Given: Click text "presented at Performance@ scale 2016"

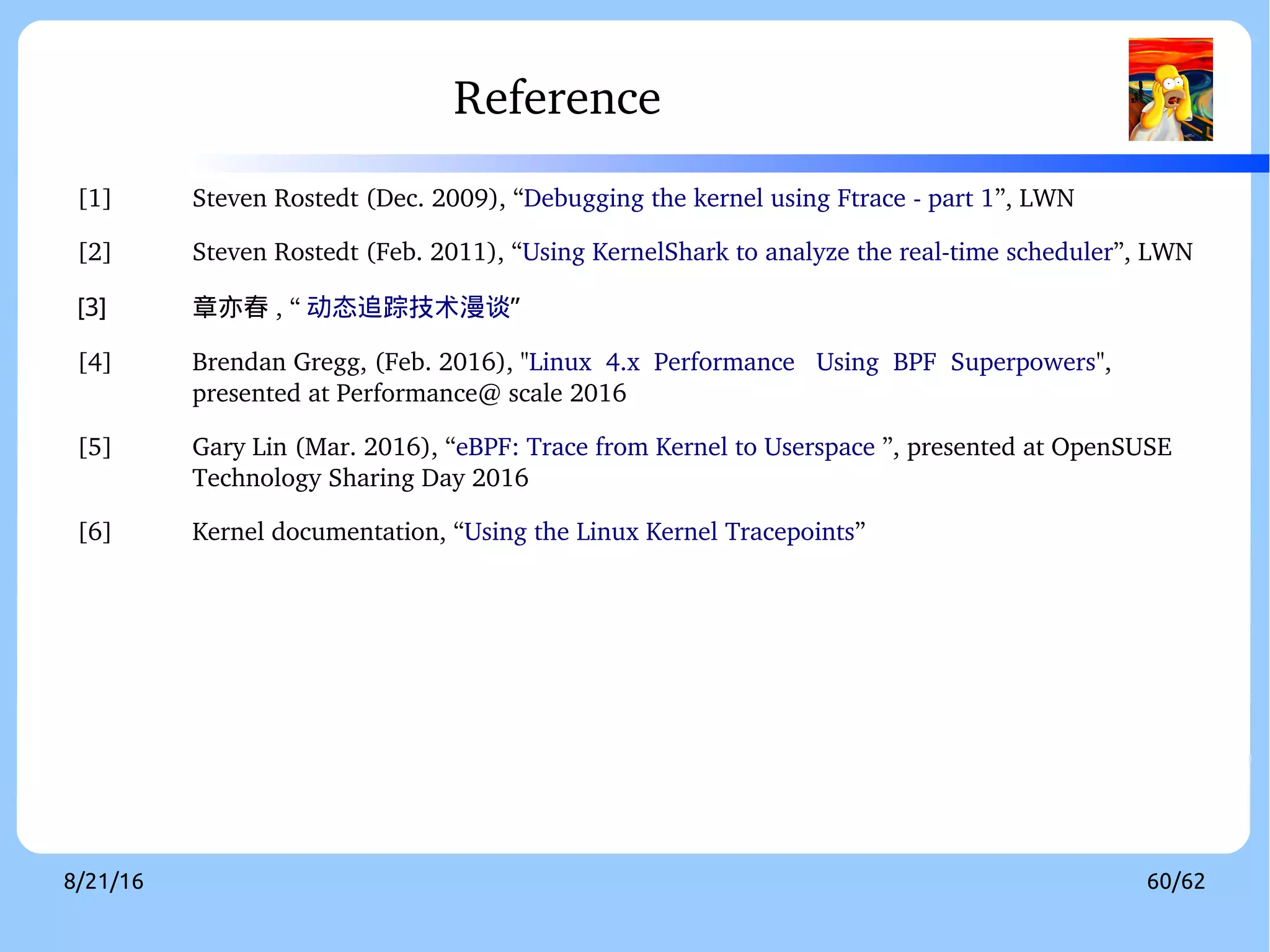Looking at the screenshot, I should point(409,394).
